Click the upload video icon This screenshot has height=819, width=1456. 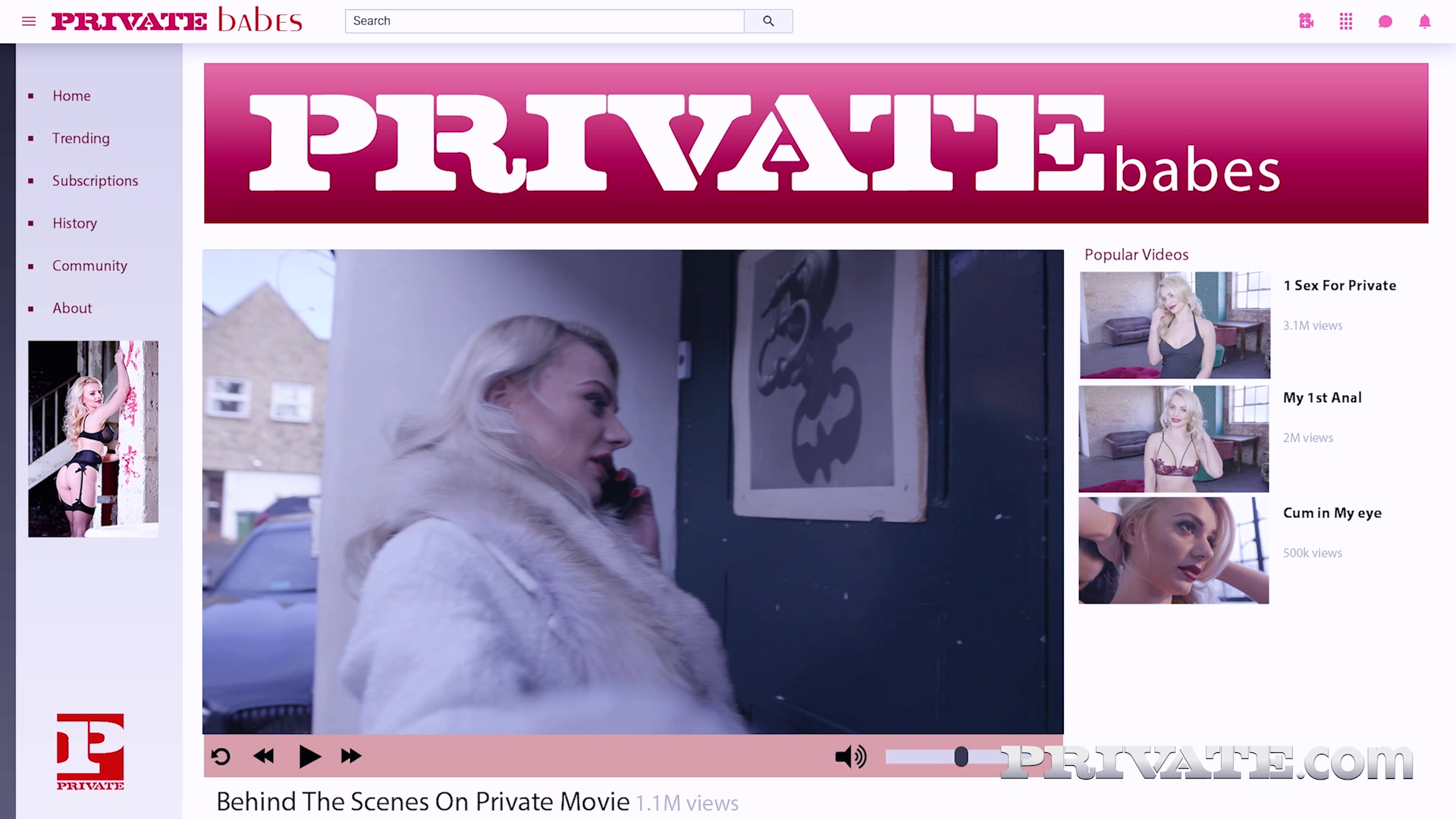(x=1306, y=21)
